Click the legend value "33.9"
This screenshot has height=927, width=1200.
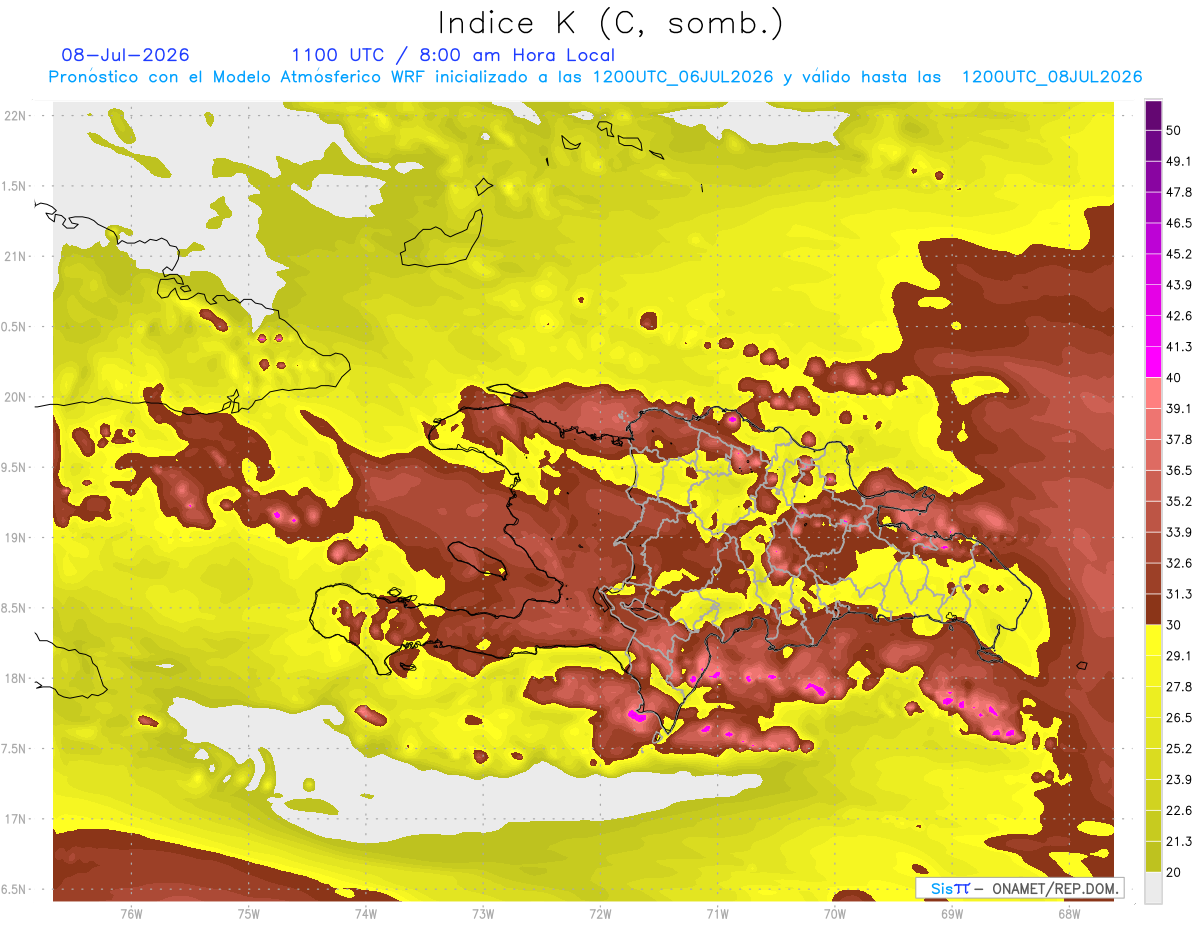[x=1178, y=532]
